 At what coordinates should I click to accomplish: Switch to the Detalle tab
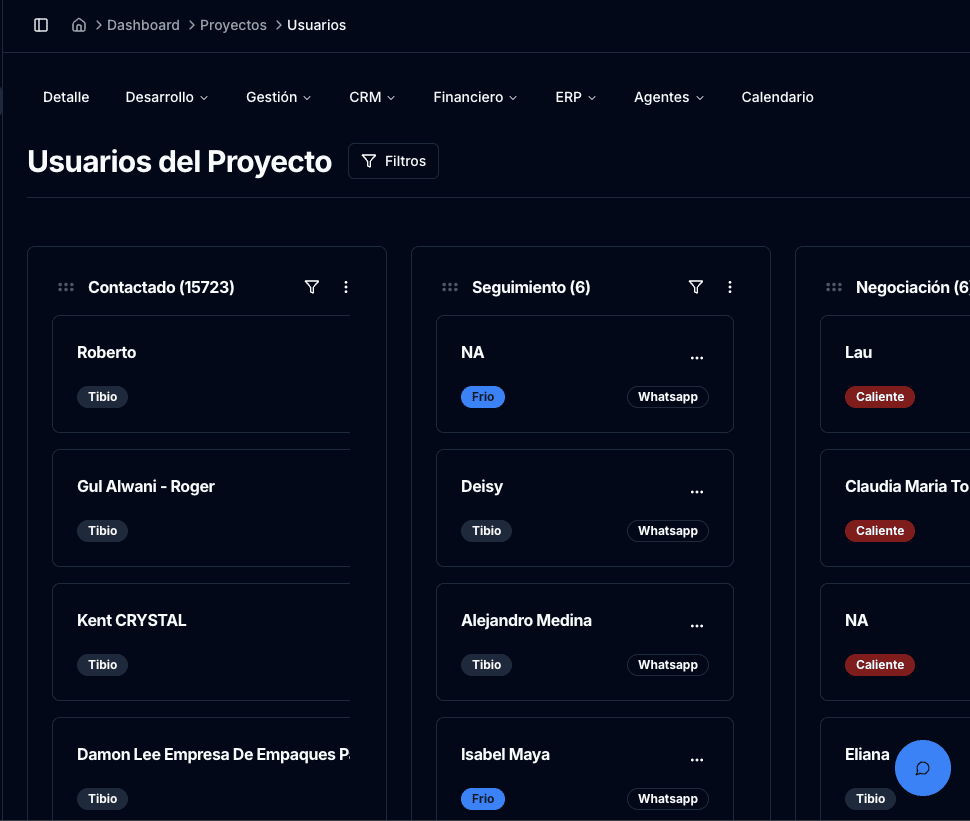(x=66, y=97)
